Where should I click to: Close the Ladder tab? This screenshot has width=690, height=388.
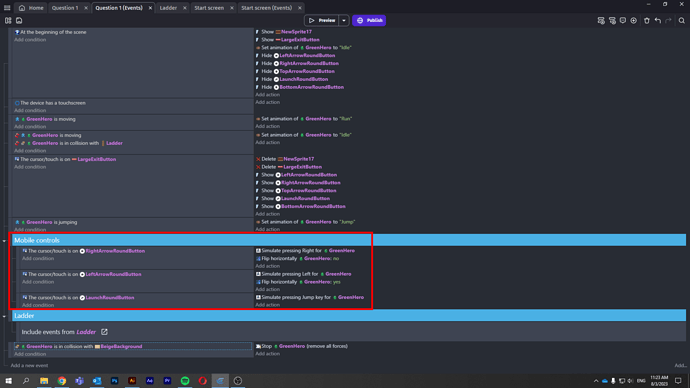185,8
